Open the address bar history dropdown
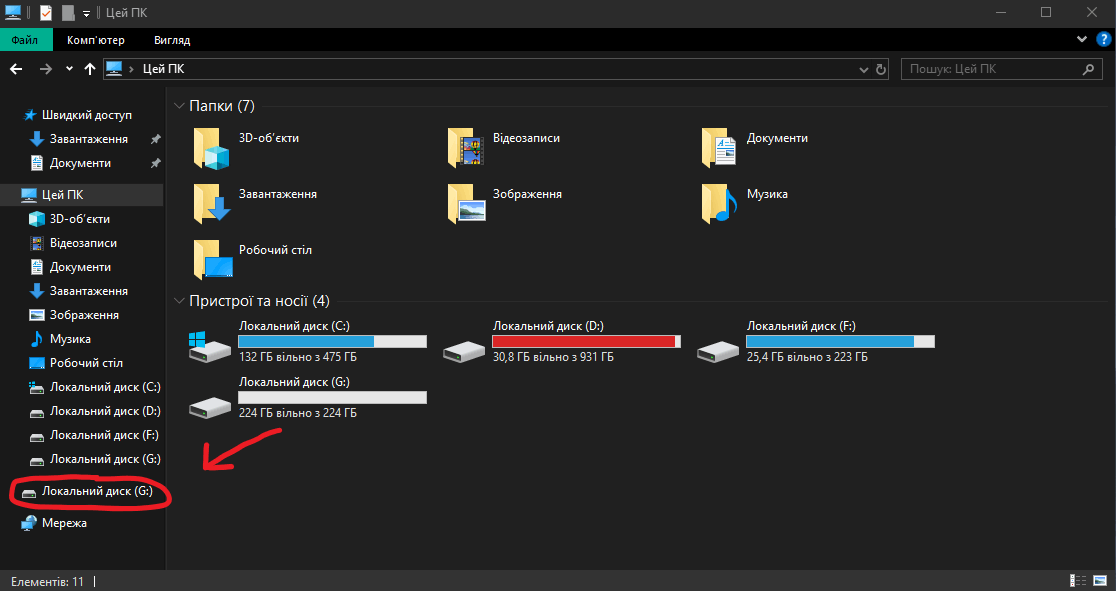1116x591 pixels. pos(864,69)
